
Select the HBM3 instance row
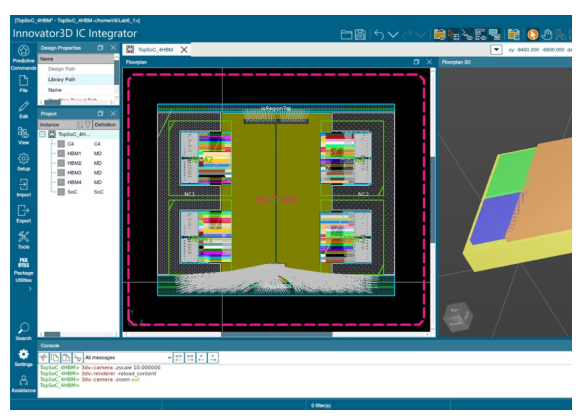[x=79, y=173]
